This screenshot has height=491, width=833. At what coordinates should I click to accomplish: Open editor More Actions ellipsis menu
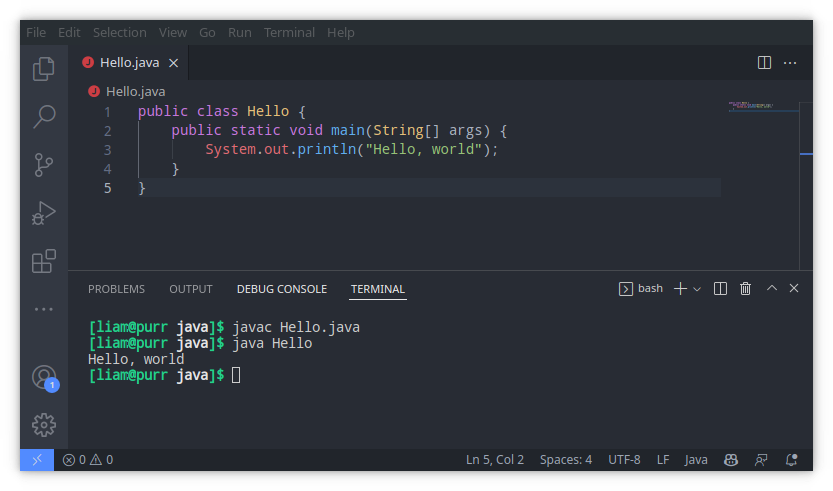(x=790, y=62)
